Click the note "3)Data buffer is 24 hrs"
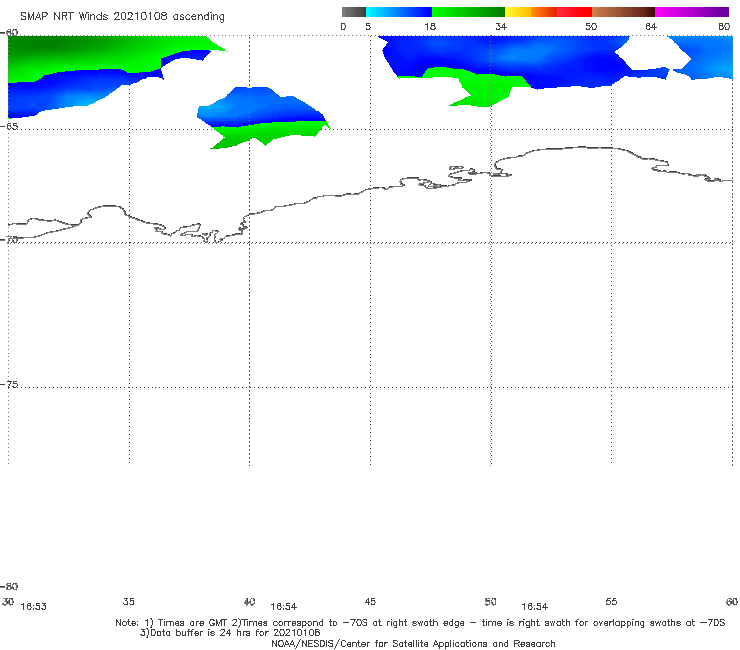This screenshot has height=650, width=740. 230,633
